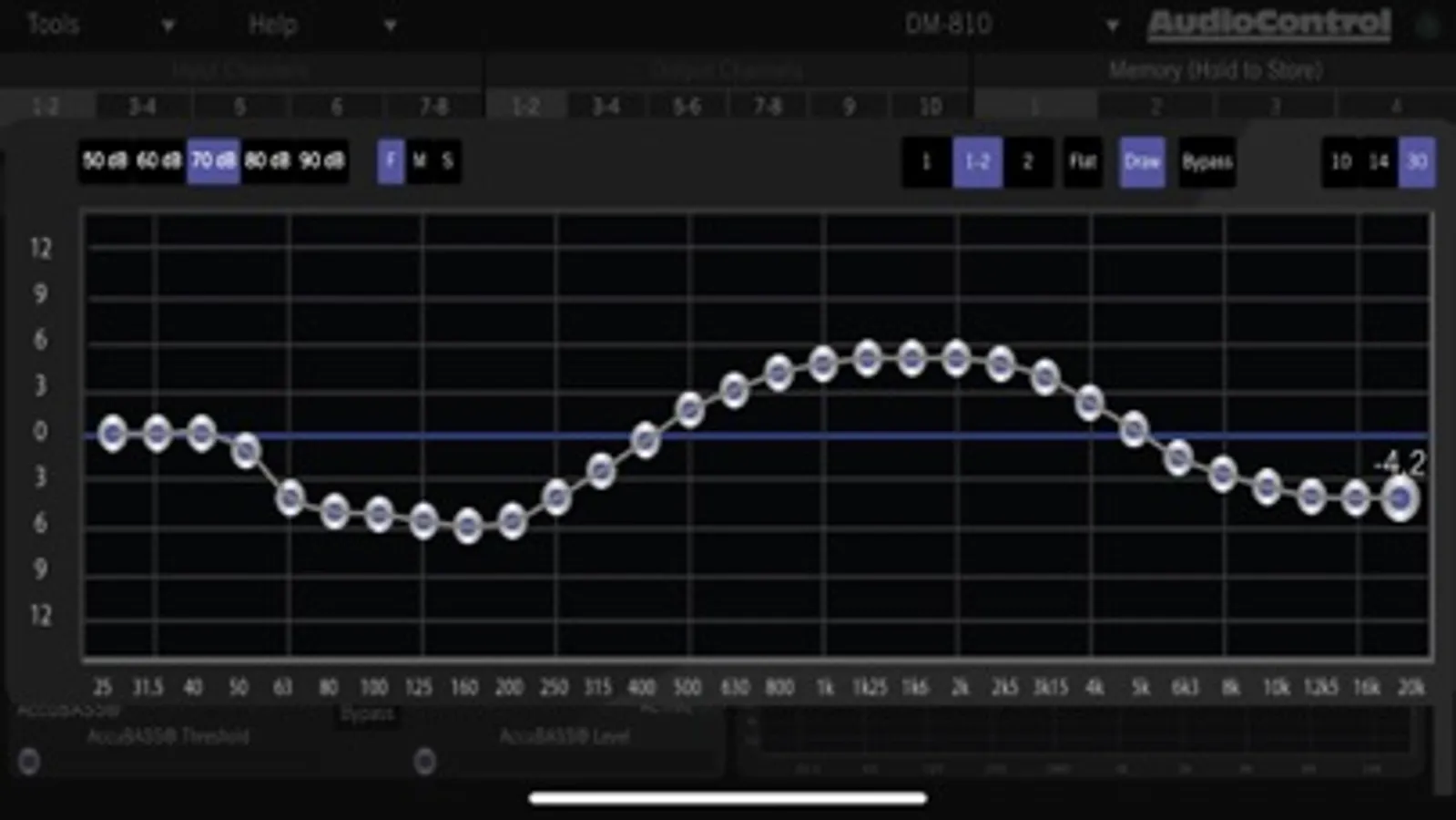Click the 5k EQ band node
The image size is (1456, 820).
1134,428
